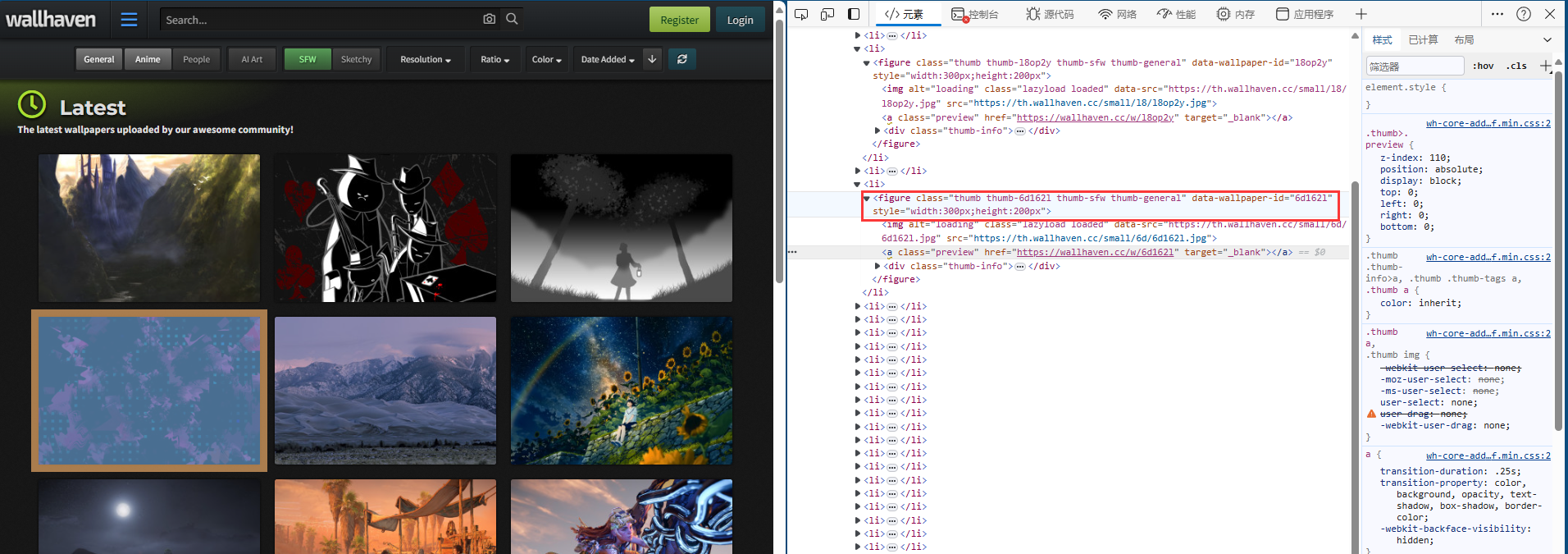Toggle the .cls class editor
The width and height of the screenshot is (1568, 554).
click(x=1517, y=66)
